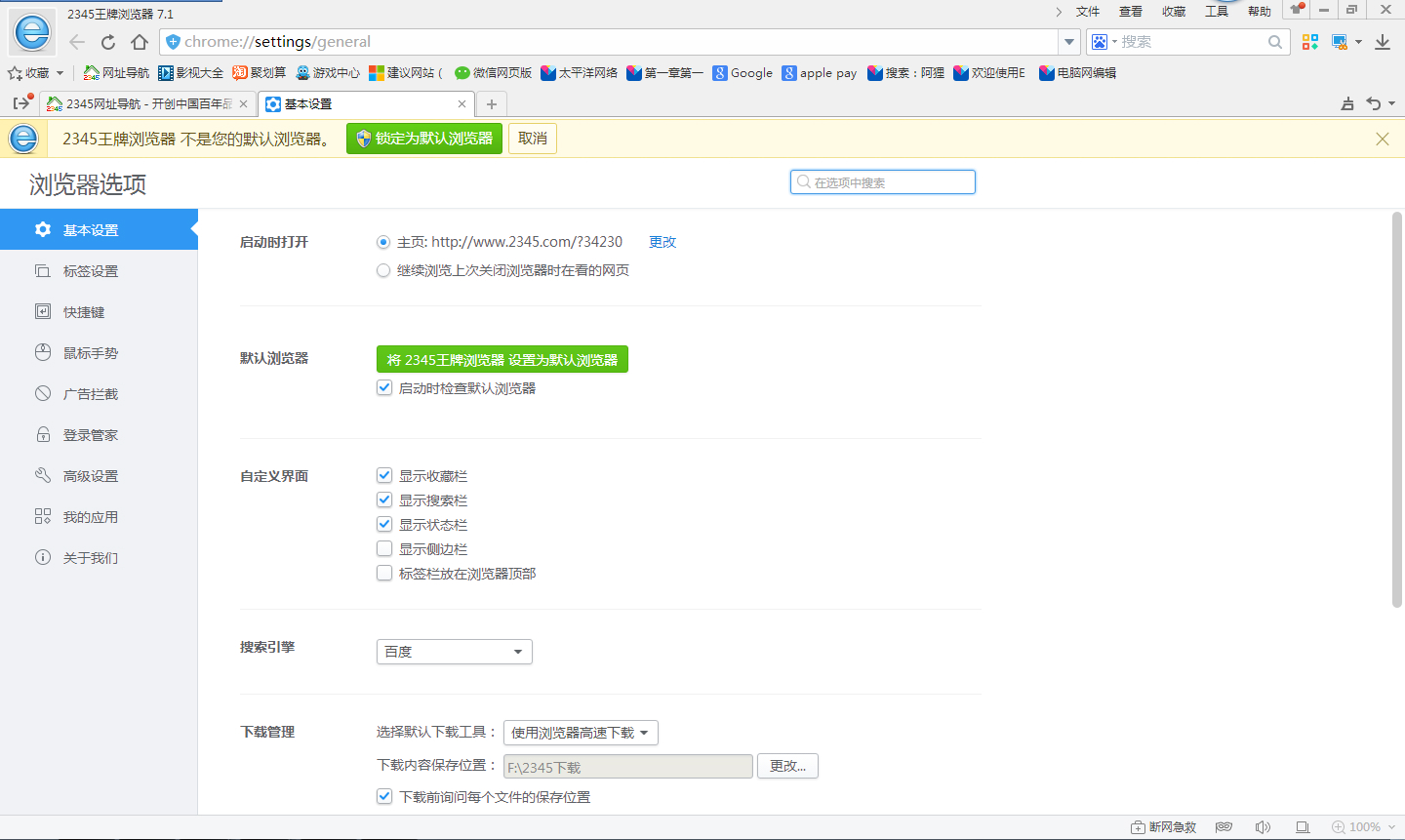Open the 使用浏览器高速下载 dropdown

[581, 733]
